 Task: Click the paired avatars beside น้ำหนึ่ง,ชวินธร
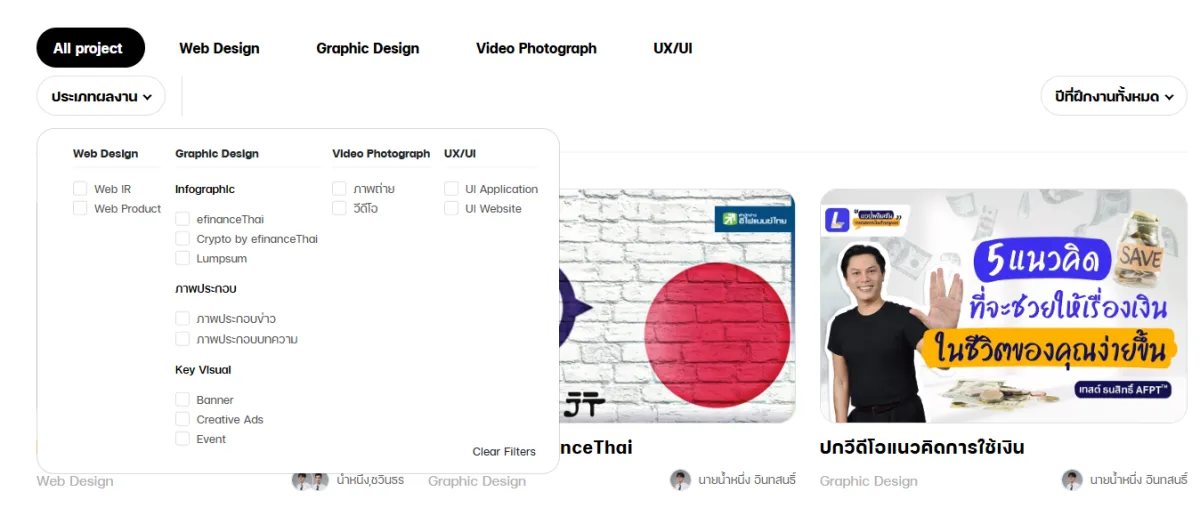(310, 480)
